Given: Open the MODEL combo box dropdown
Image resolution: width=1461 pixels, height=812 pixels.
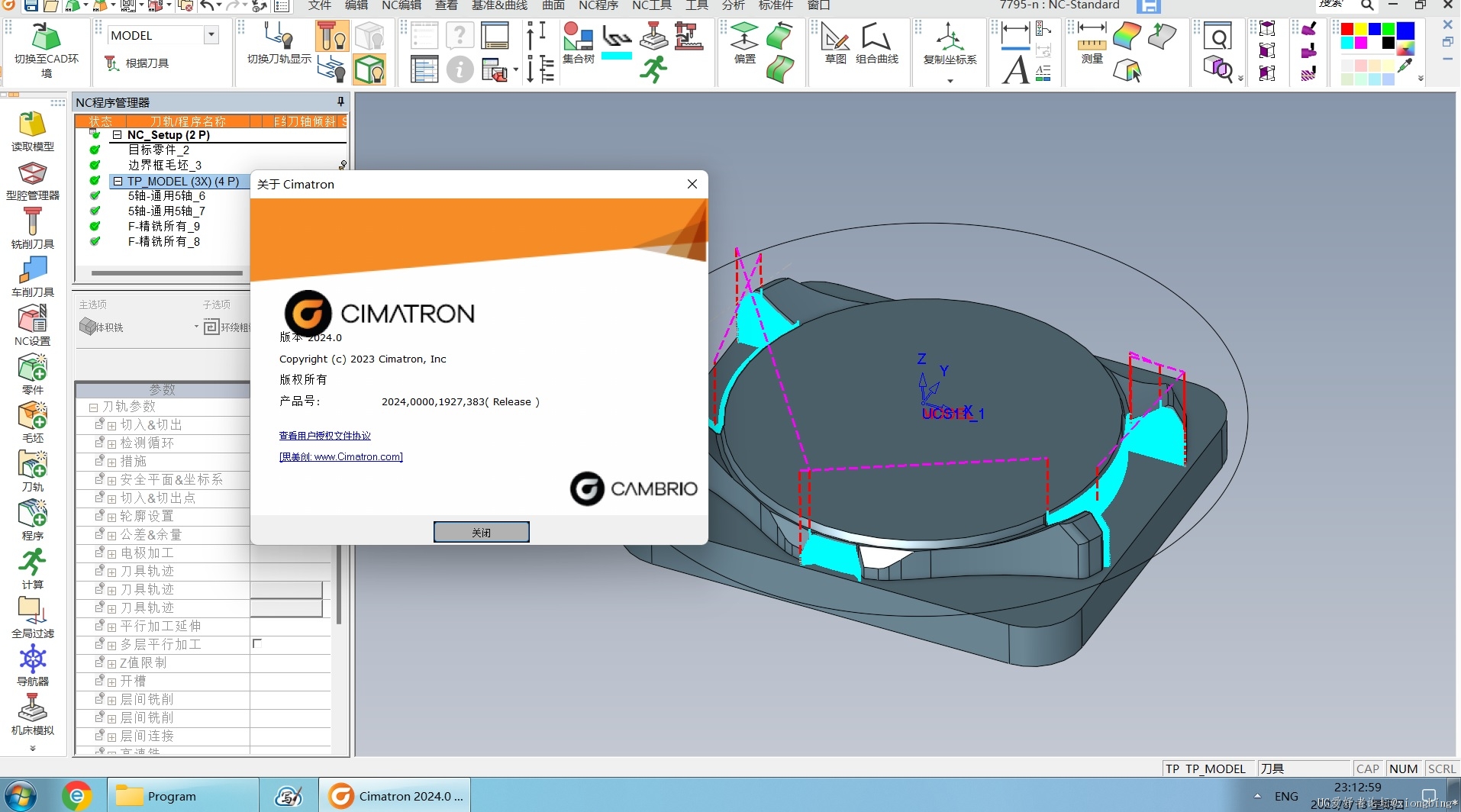Looking at the screenshot, I should click(211, 35).
